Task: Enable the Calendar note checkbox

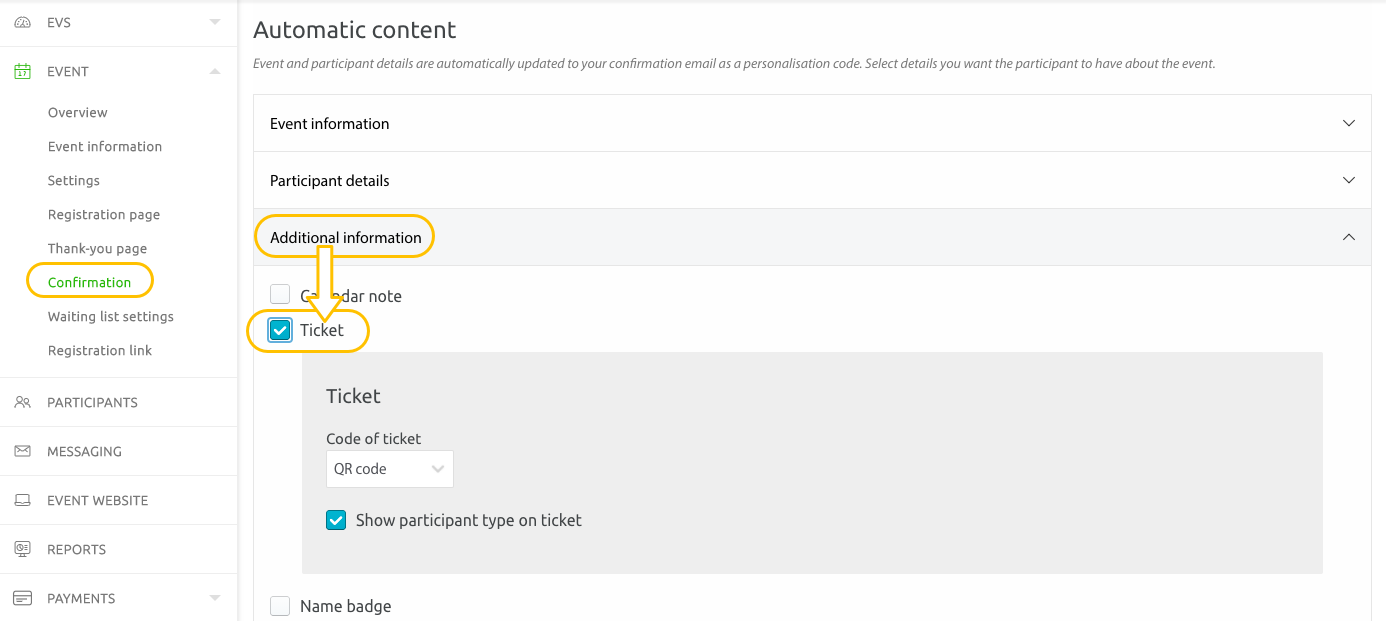Action: pos(280,293)
